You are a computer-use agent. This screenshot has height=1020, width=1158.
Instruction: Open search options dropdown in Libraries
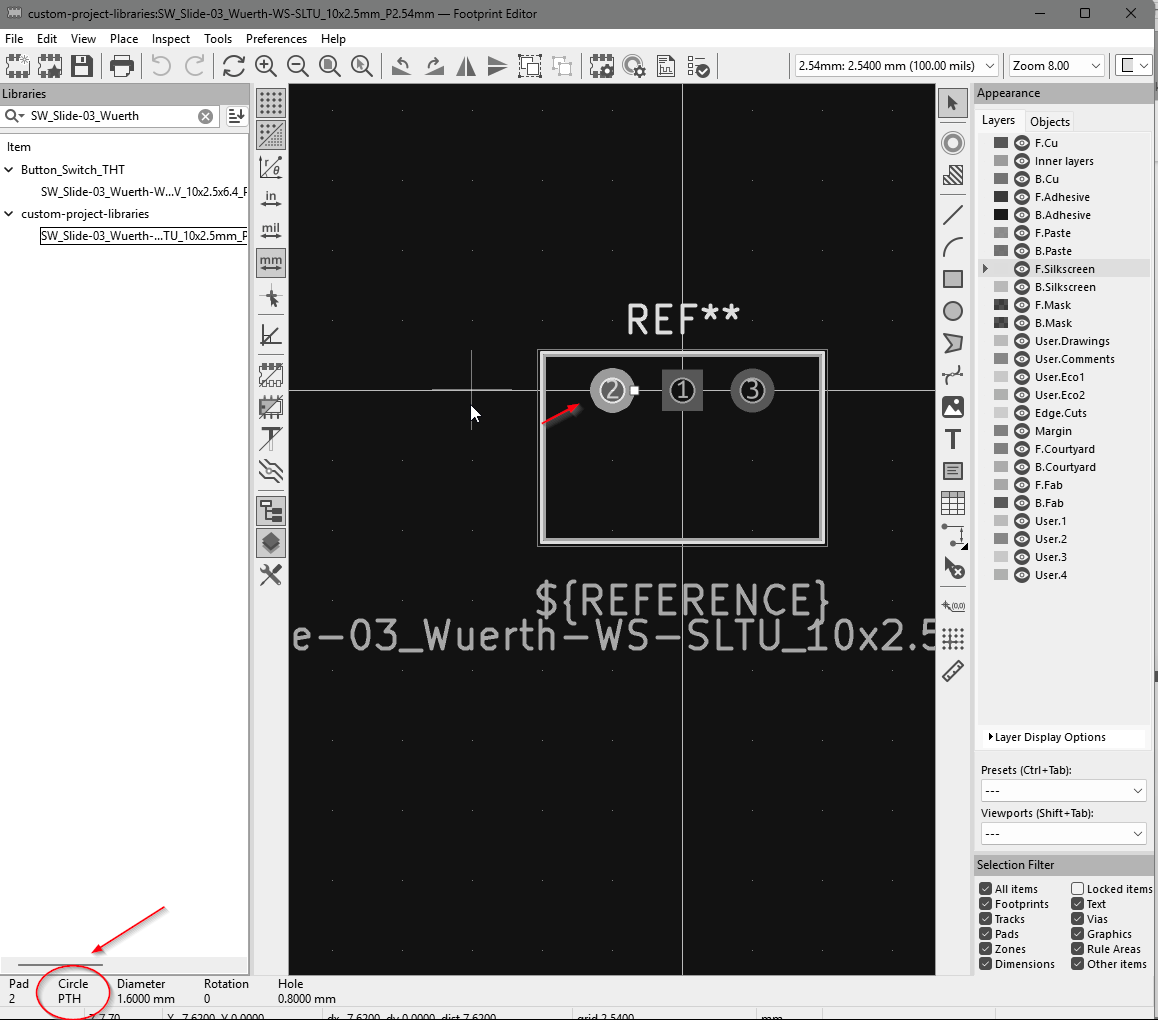[x=14, y=116]
